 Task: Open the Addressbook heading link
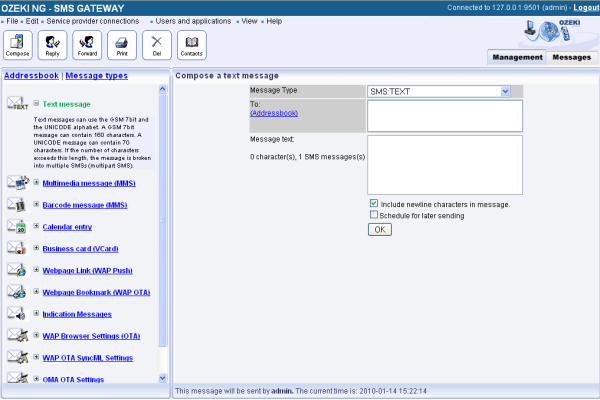[31, 75]
